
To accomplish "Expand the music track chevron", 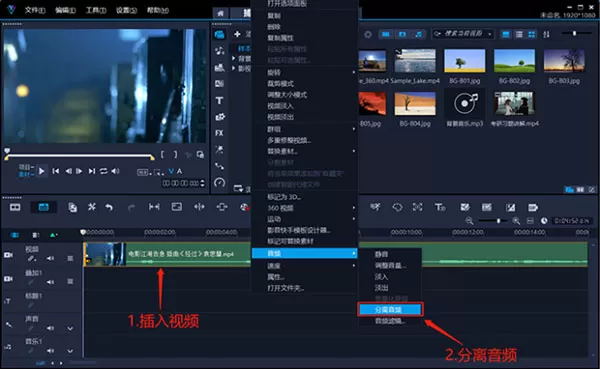I will point(70,351).
